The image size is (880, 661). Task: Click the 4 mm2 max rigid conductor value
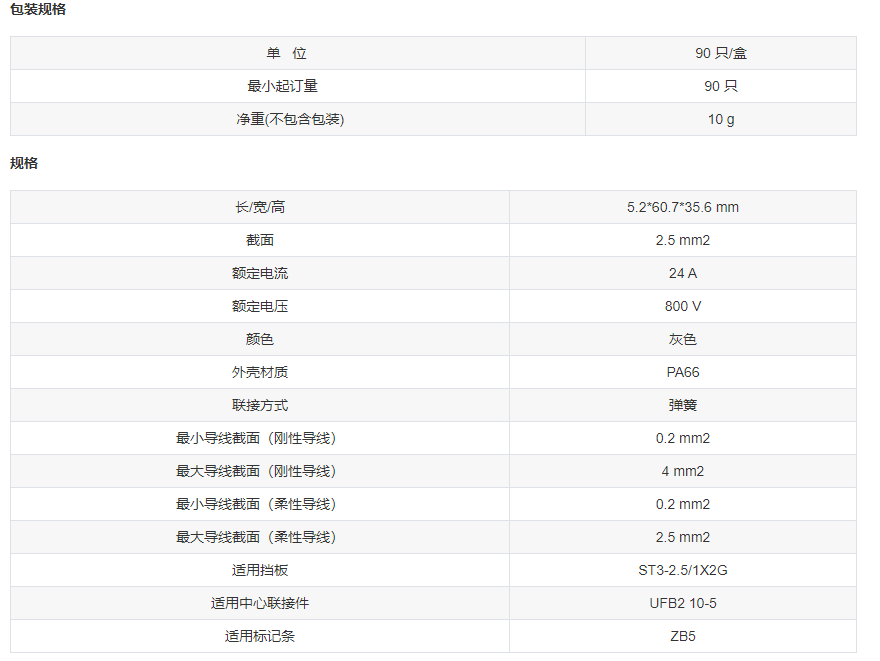pos(682,471)
